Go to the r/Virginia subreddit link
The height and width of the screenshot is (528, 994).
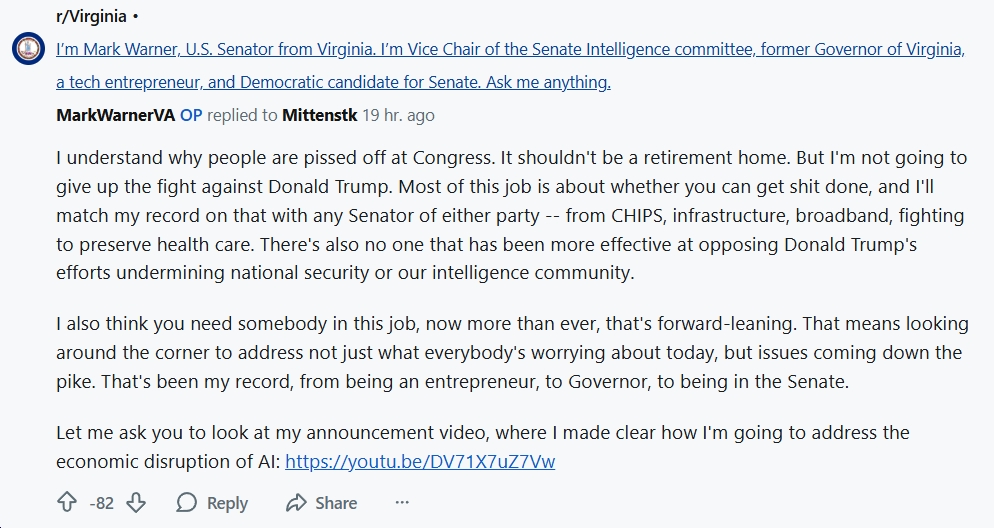(x=91, y=17)
